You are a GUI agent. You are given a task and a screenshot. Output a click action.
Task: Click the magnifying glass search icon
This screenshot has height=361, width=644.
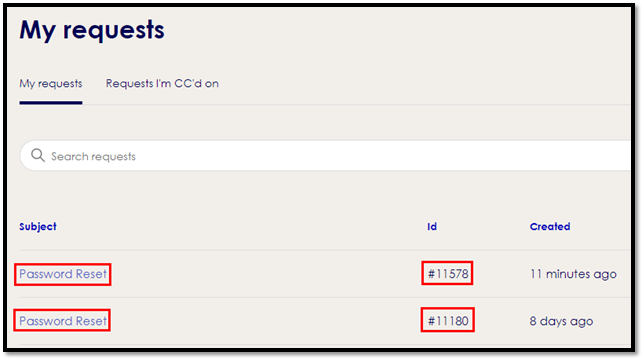point(38,156)
